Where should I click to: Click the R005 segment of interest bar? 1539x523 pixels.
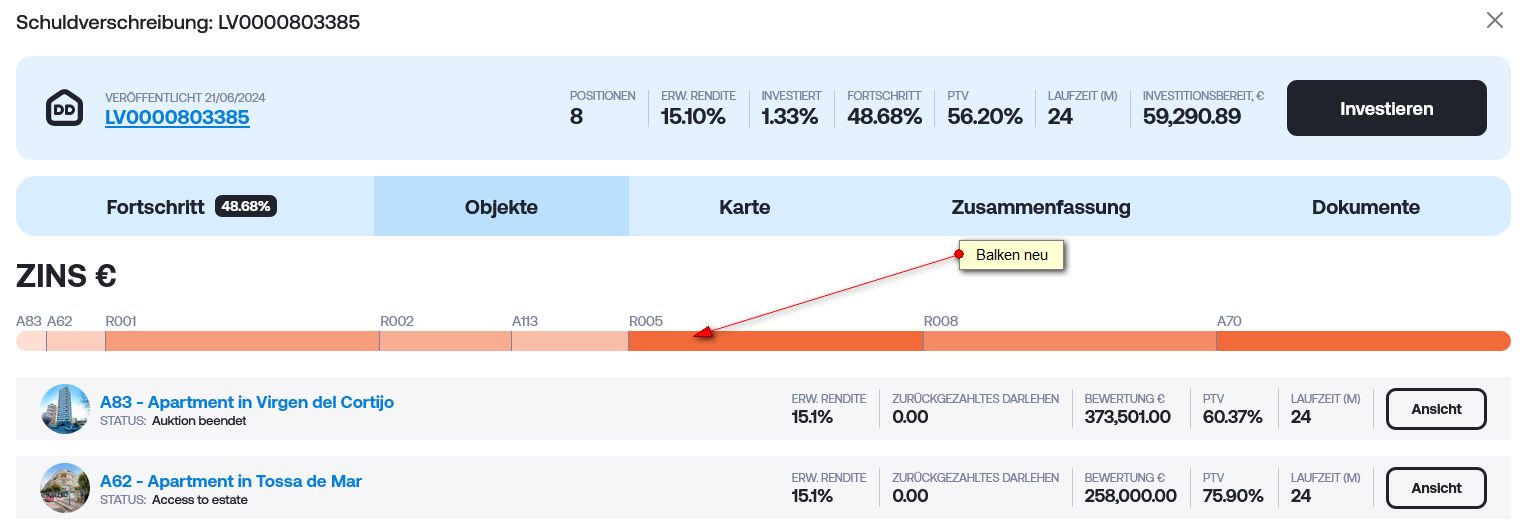pos(775,341)
